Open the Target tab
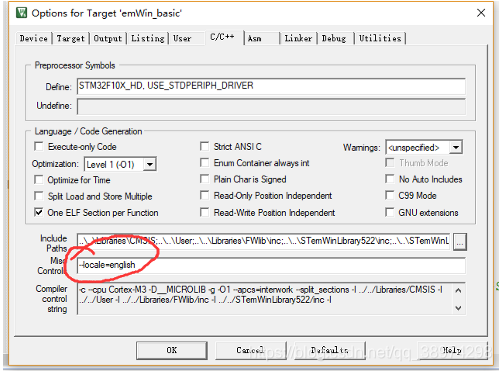Viewport: 502px width, 371px height. [71, 38]
